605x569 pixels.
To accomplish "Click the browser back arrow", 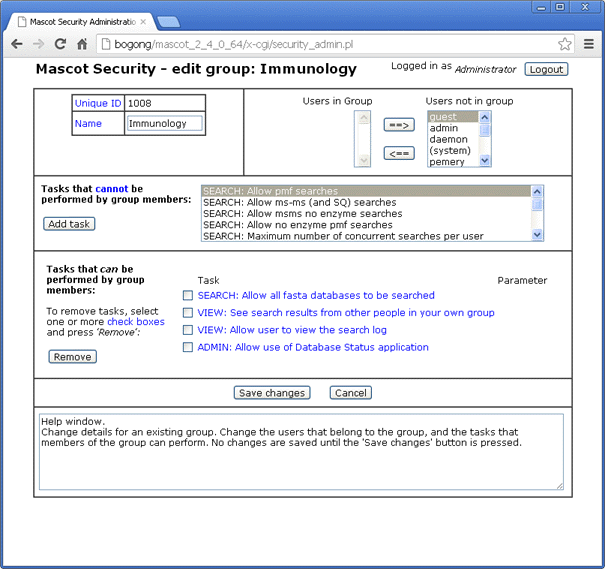I will 17,44.
